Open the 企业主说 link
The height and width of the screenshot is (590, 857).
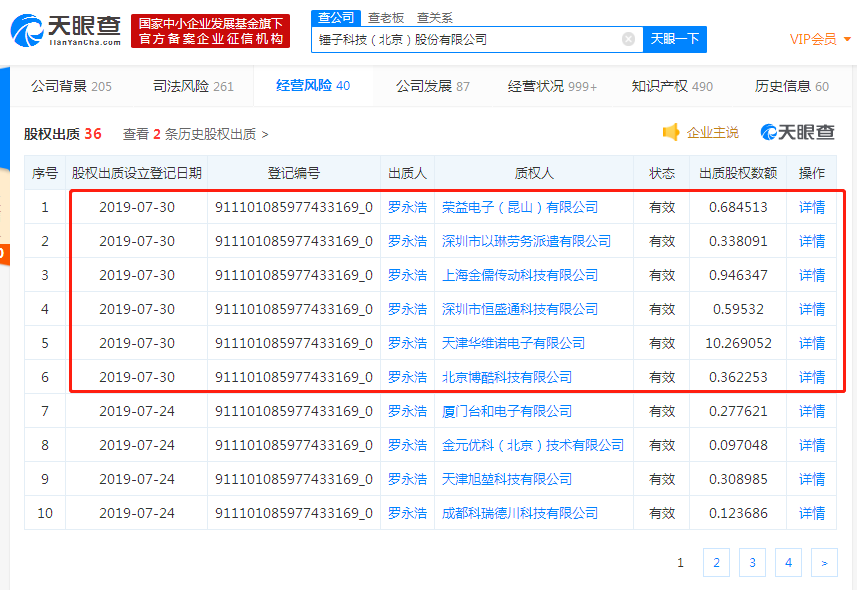click(712, 132)
